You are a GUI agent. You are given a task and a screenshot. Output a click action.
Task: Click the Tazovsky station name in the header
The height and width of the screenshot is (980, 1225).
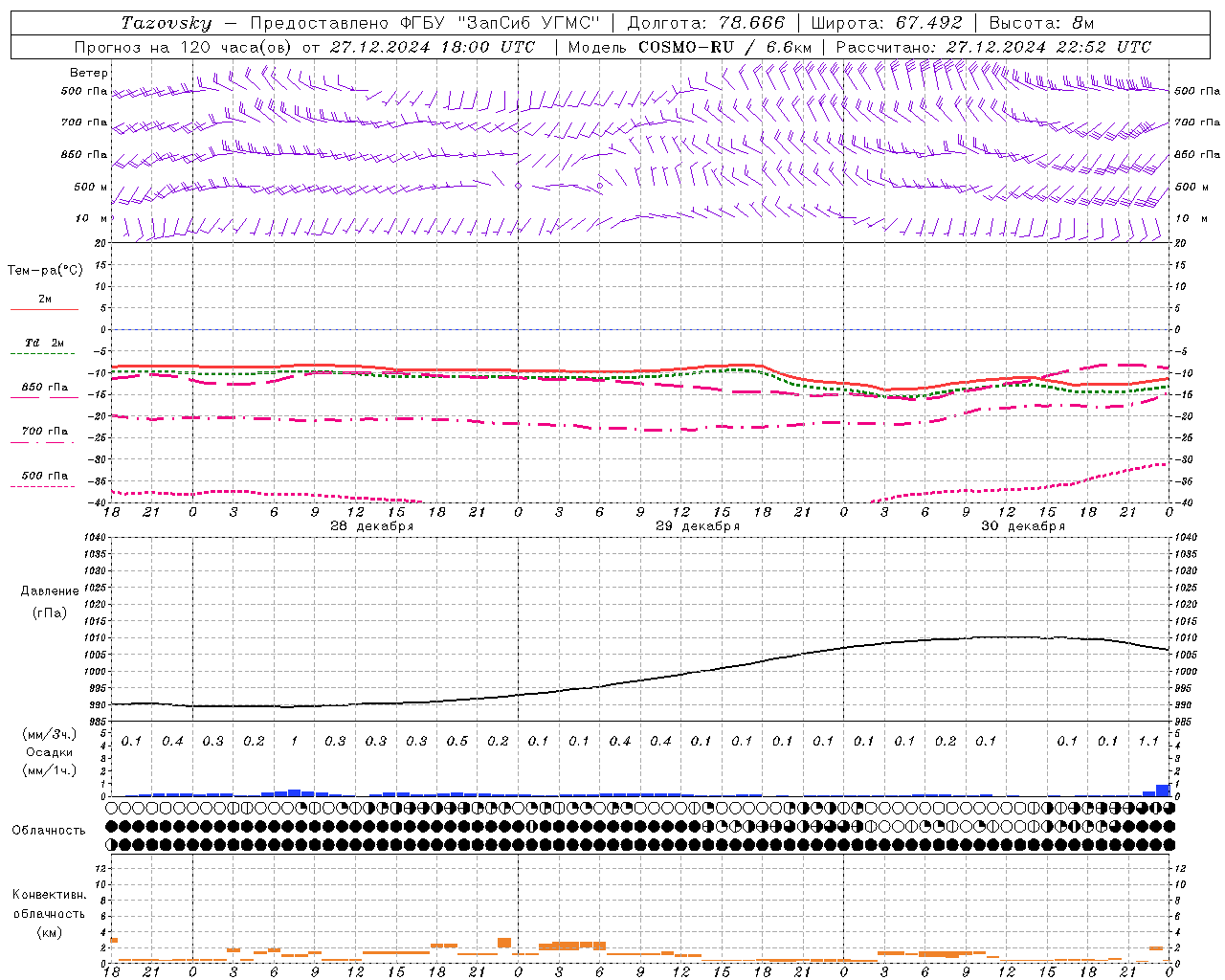pos(167,23)
